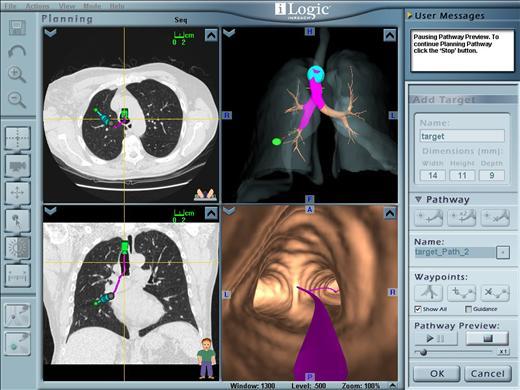Select the four-arrow Pan tool
The height and width of the screenshot is (390, 520).
click(x=18, y=193)
